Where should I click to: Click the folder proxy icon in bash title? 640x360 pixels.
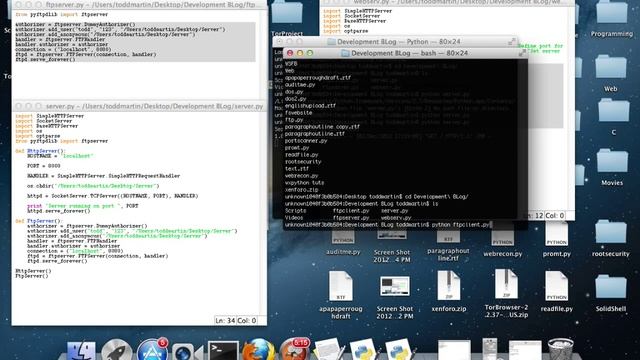[x=345, y=53]
